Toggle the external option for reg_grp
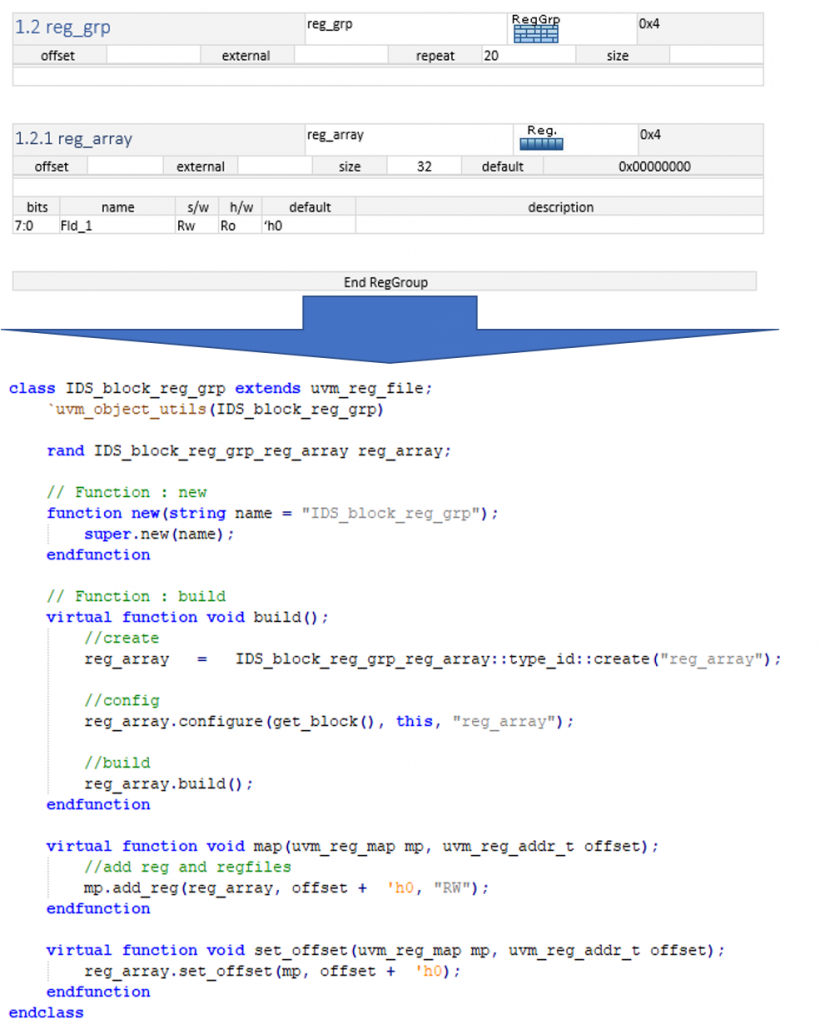Image resolution: width=820 pixels, height=1024 pixels. pos(247,55)
